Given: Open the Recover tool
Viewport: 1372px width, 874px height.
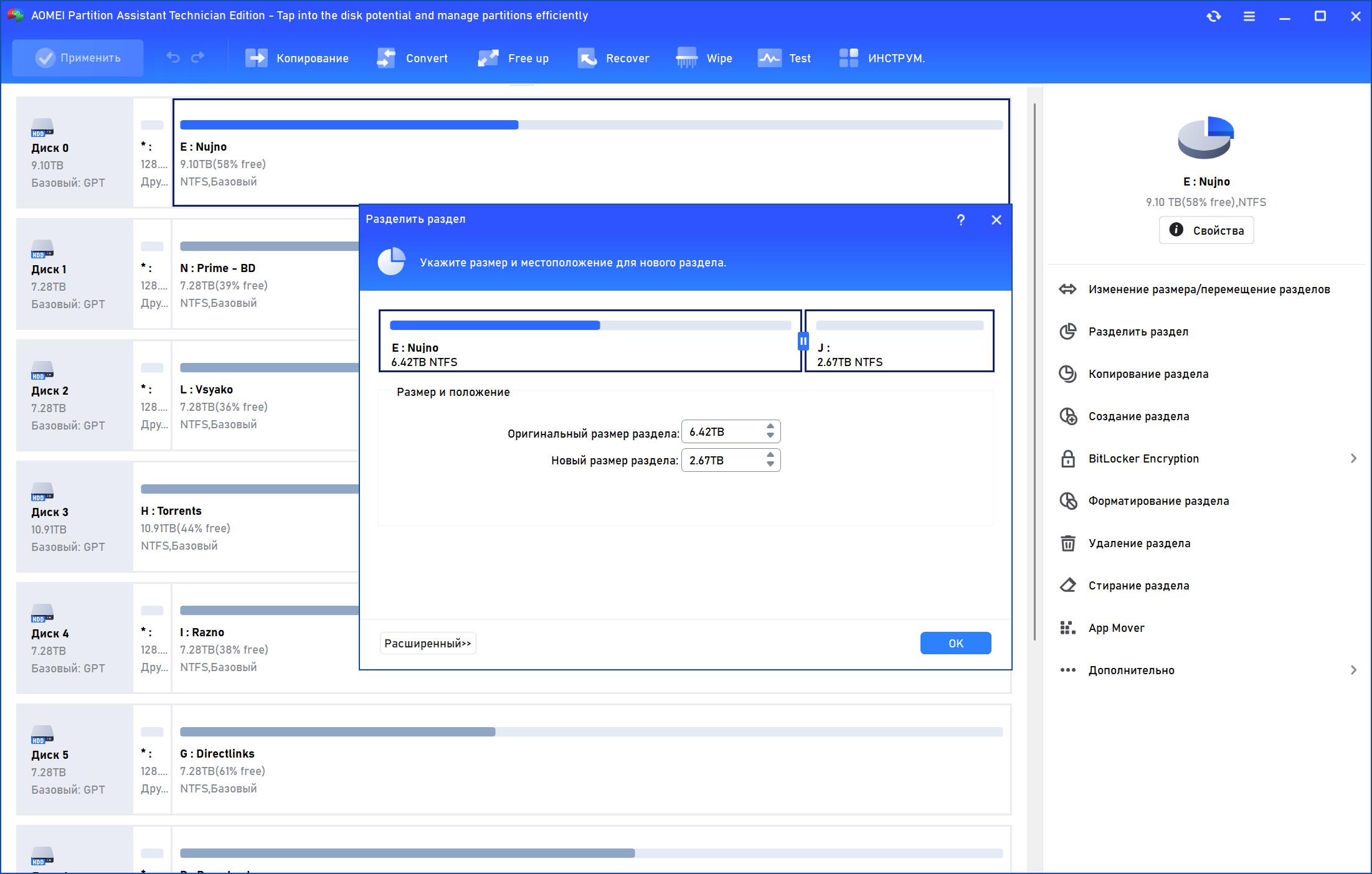Looking at the screenshot, I should click(x=613, y=58).
